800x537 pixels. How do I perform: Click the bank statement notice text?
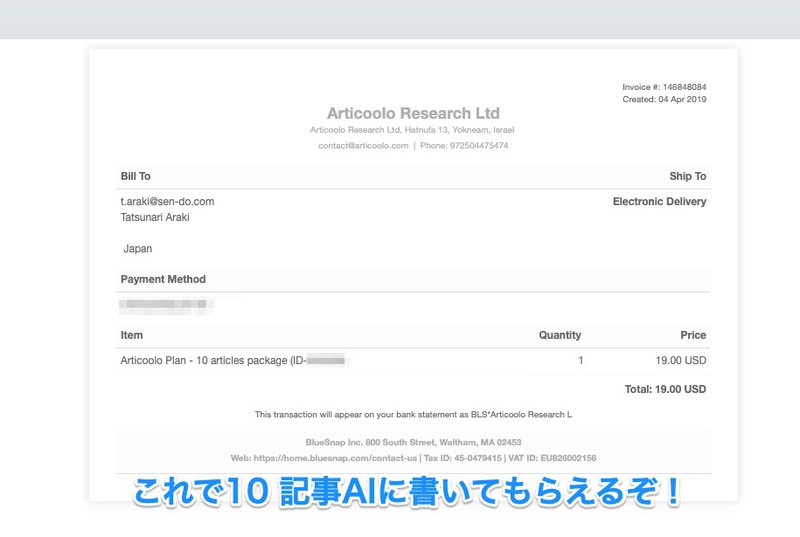coord(413,415)
